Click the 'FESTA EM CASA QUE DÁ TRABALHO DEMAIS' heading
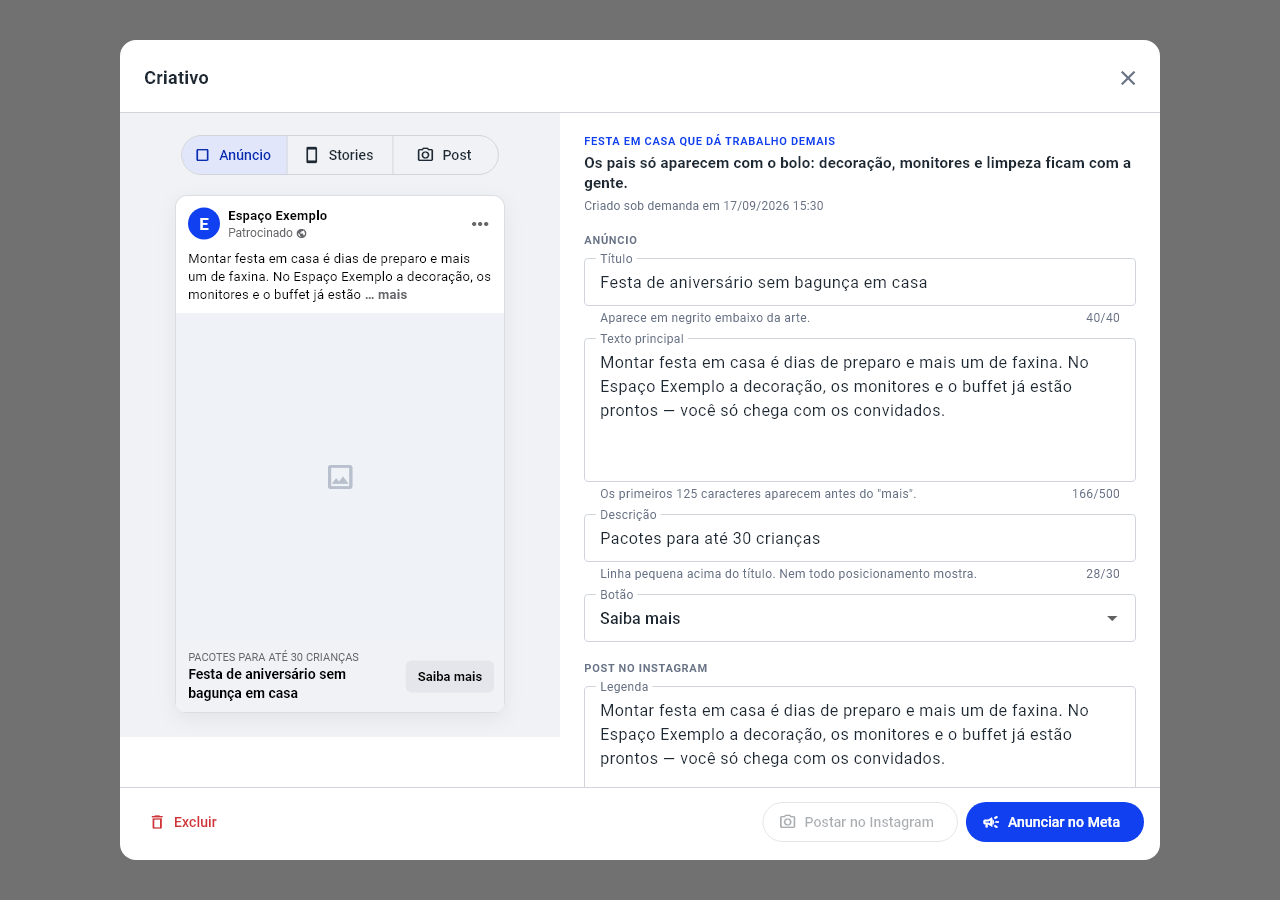 [x=710, y=141]
